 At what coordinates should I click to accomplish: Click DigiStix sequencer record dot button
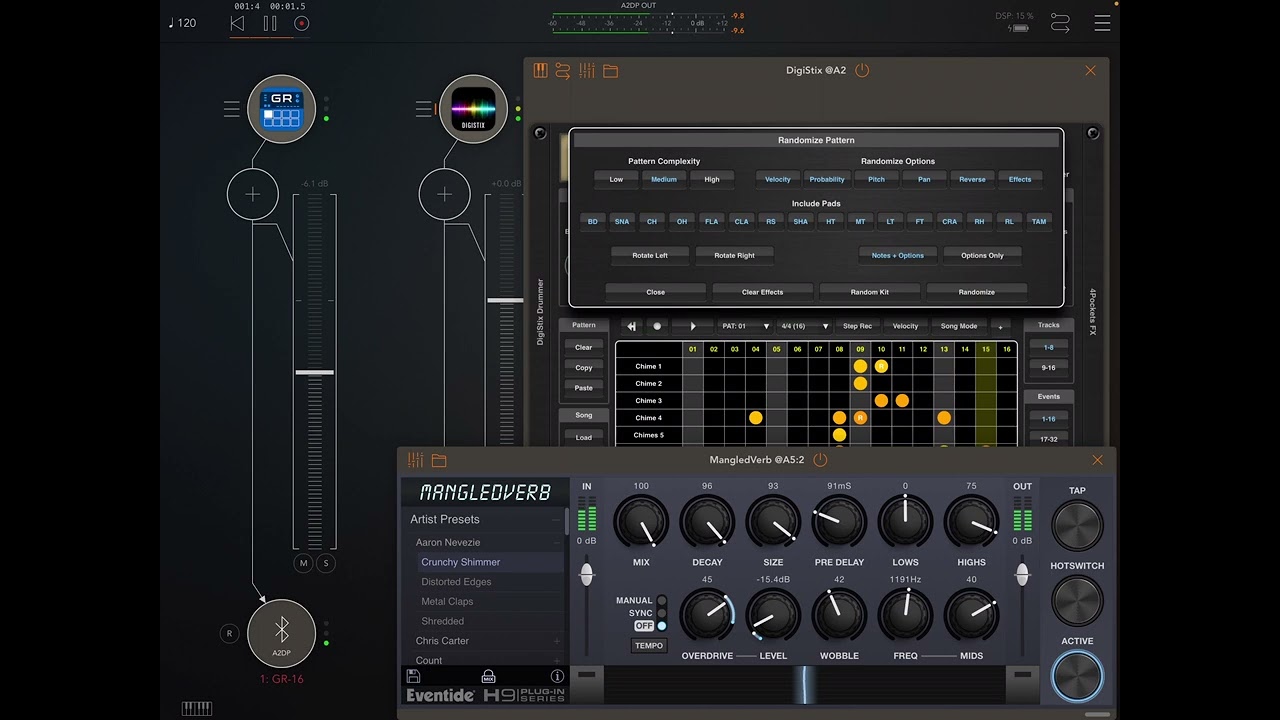click(657, 326)
